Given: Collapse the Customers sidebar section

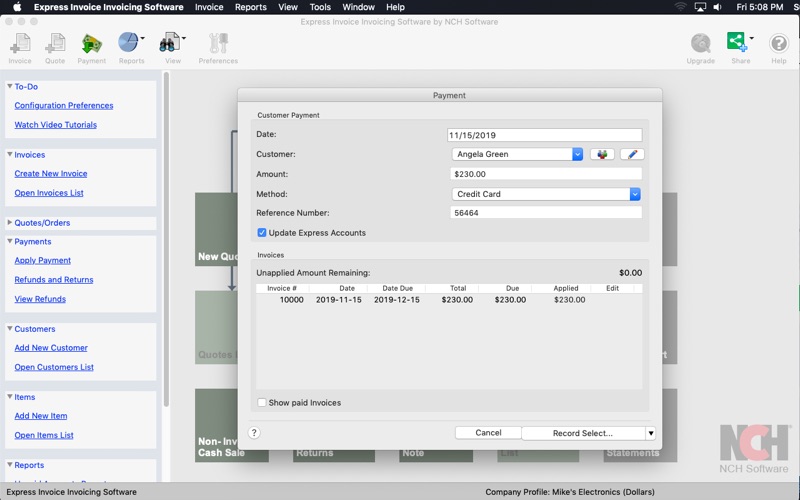Looking at the screenshot, I should click(x=10, y=329).
